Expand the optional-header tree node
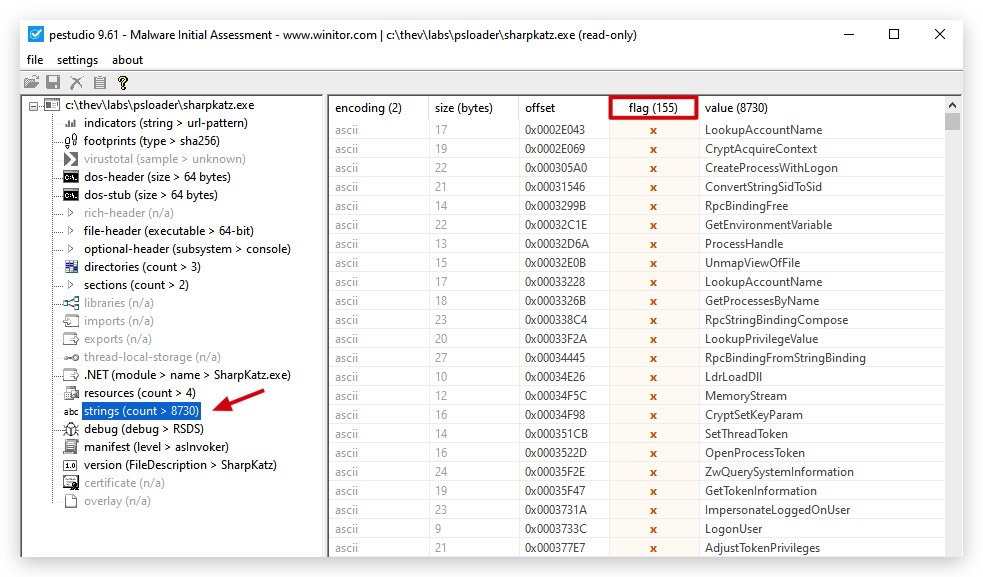The width and height of the screenshot is (983, 577). click(70, 249)
